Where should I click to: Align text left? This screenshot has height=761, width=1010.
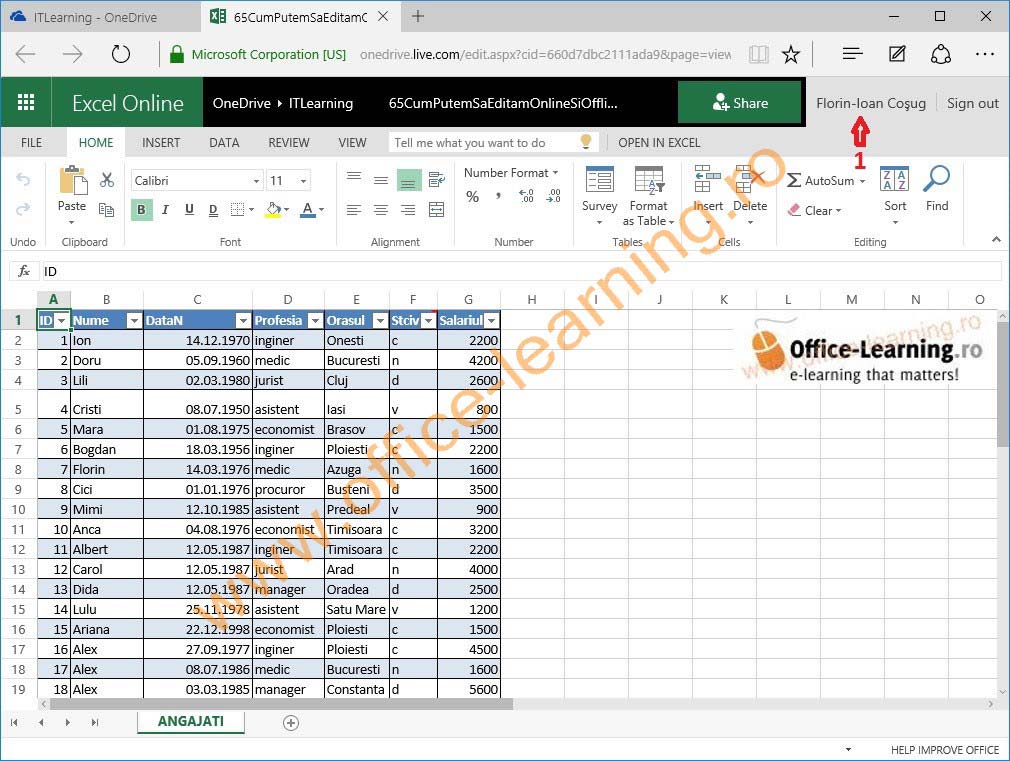[354, 209]
